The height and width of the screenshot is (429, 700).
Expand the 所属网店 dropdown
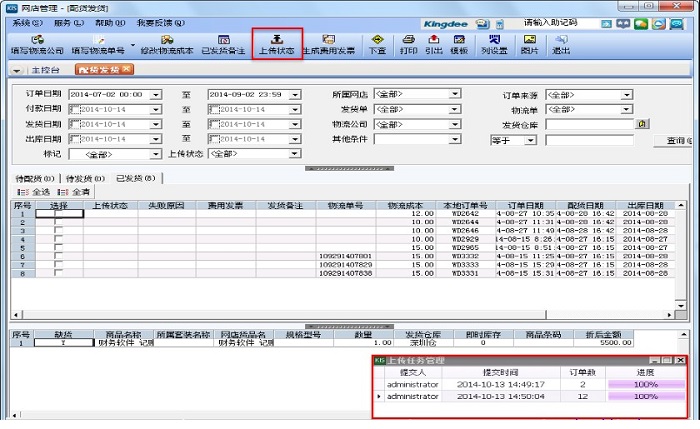(x=455, y=94)
